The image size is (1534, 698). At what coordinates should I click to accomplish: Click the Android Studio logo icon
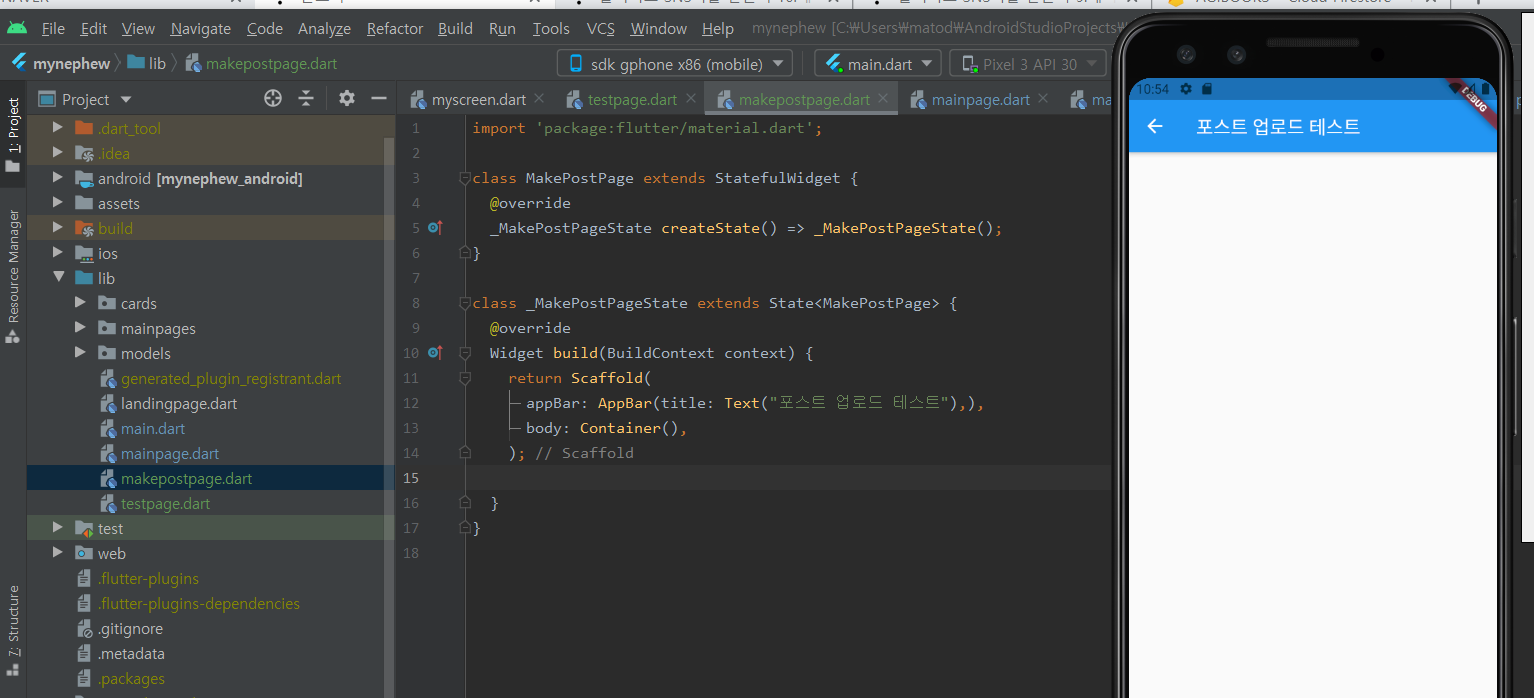tap(17, 29)
